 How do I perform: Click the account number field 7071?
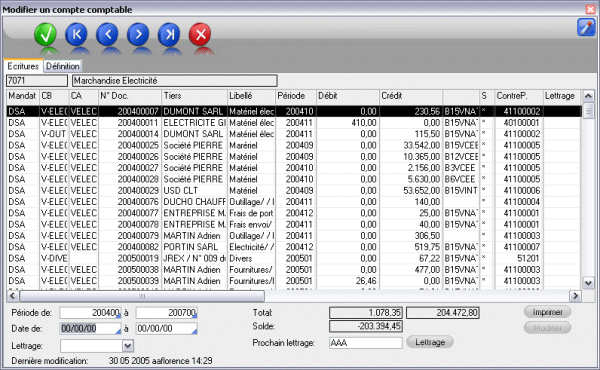tap(37, 81)
